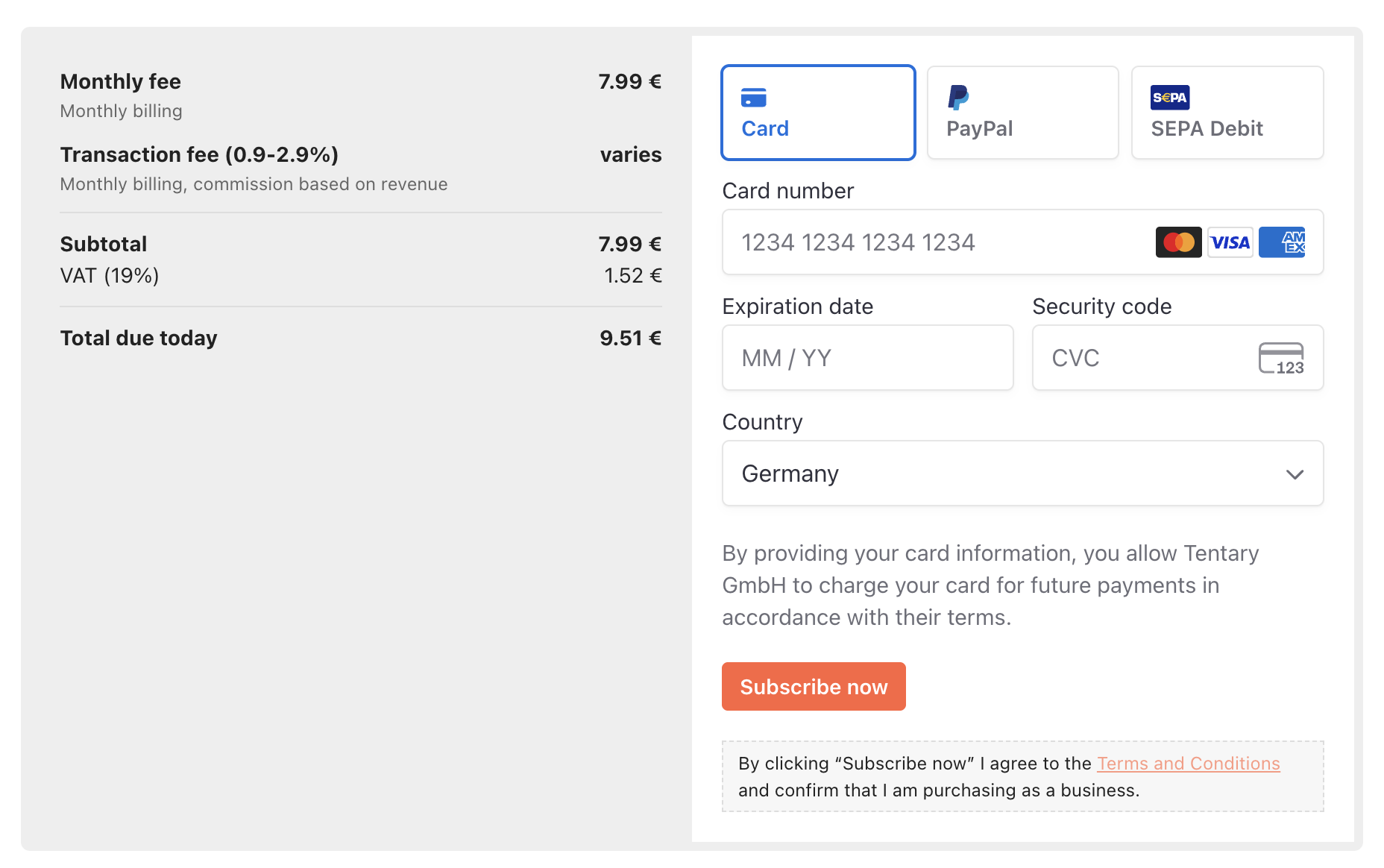
Task: Focus the Card number input field
Action: pyautogui.click(x=1023, y=242)
